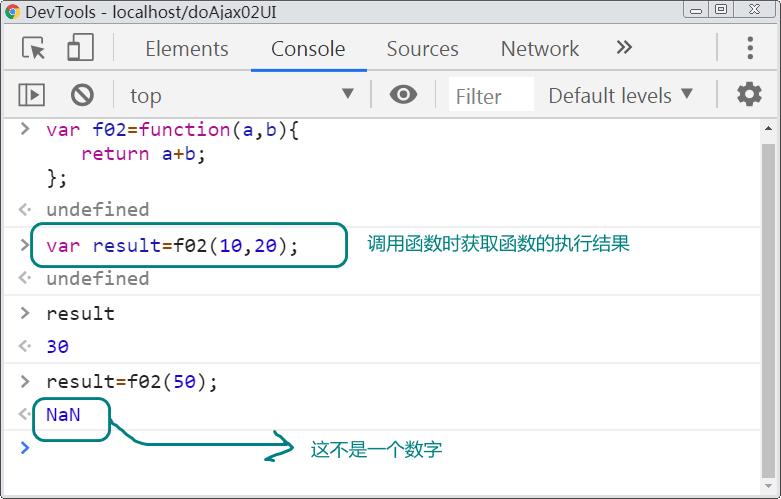Focus the console Filter input field
Screen dimensions: 781x499
(490, 96)
